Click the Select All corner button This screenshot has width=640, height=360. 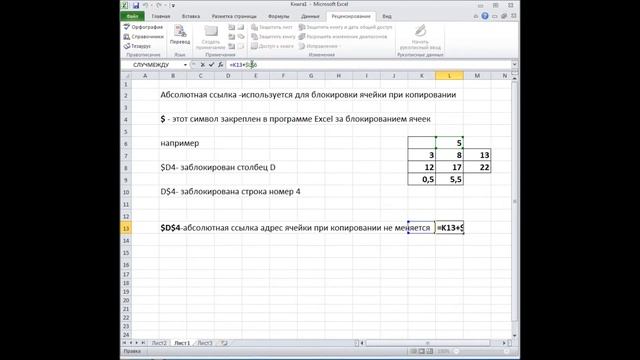pos(126,76)
